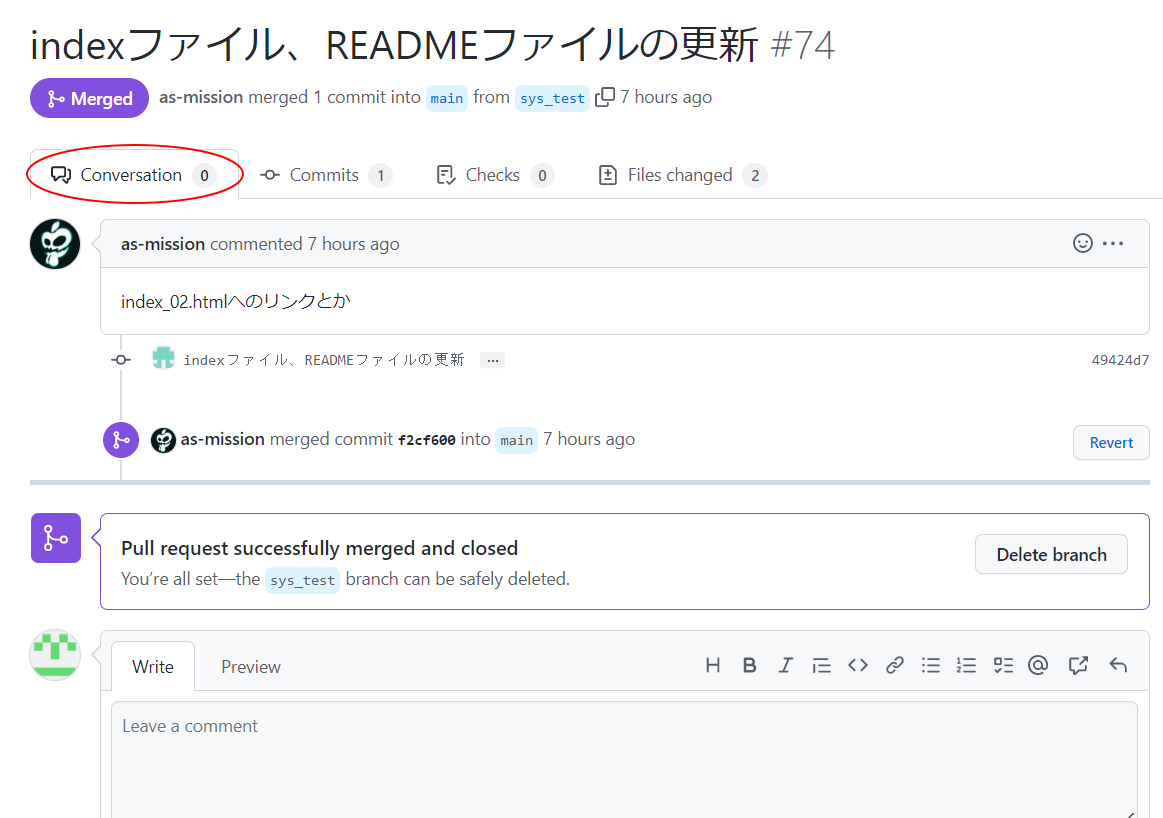Image resolution: width=1163 pixels, height=818 pixels.
Task: Copy the sys_test branch name
Action: tap(605, 98)
